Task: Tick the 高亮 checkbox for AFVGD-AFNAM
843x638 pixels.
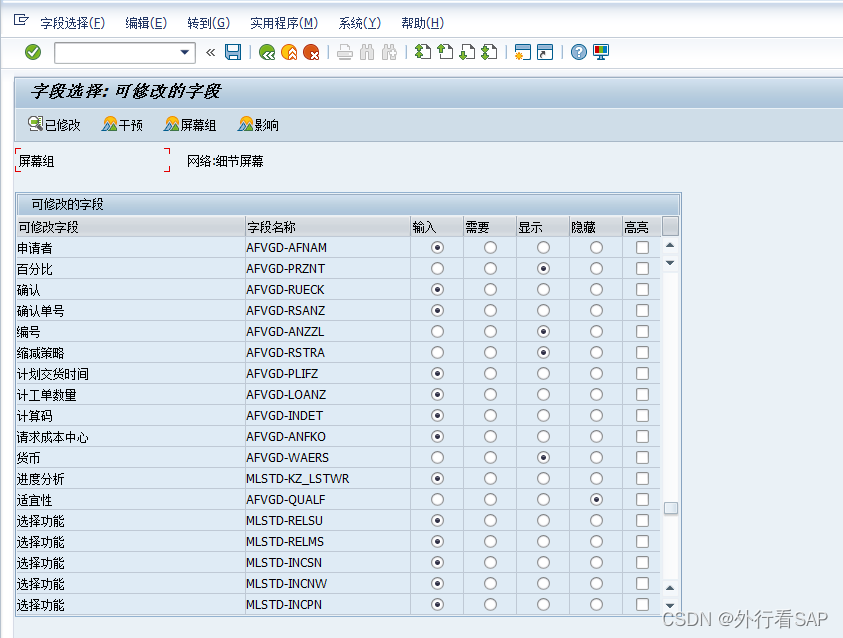Action: coord(642,247)
